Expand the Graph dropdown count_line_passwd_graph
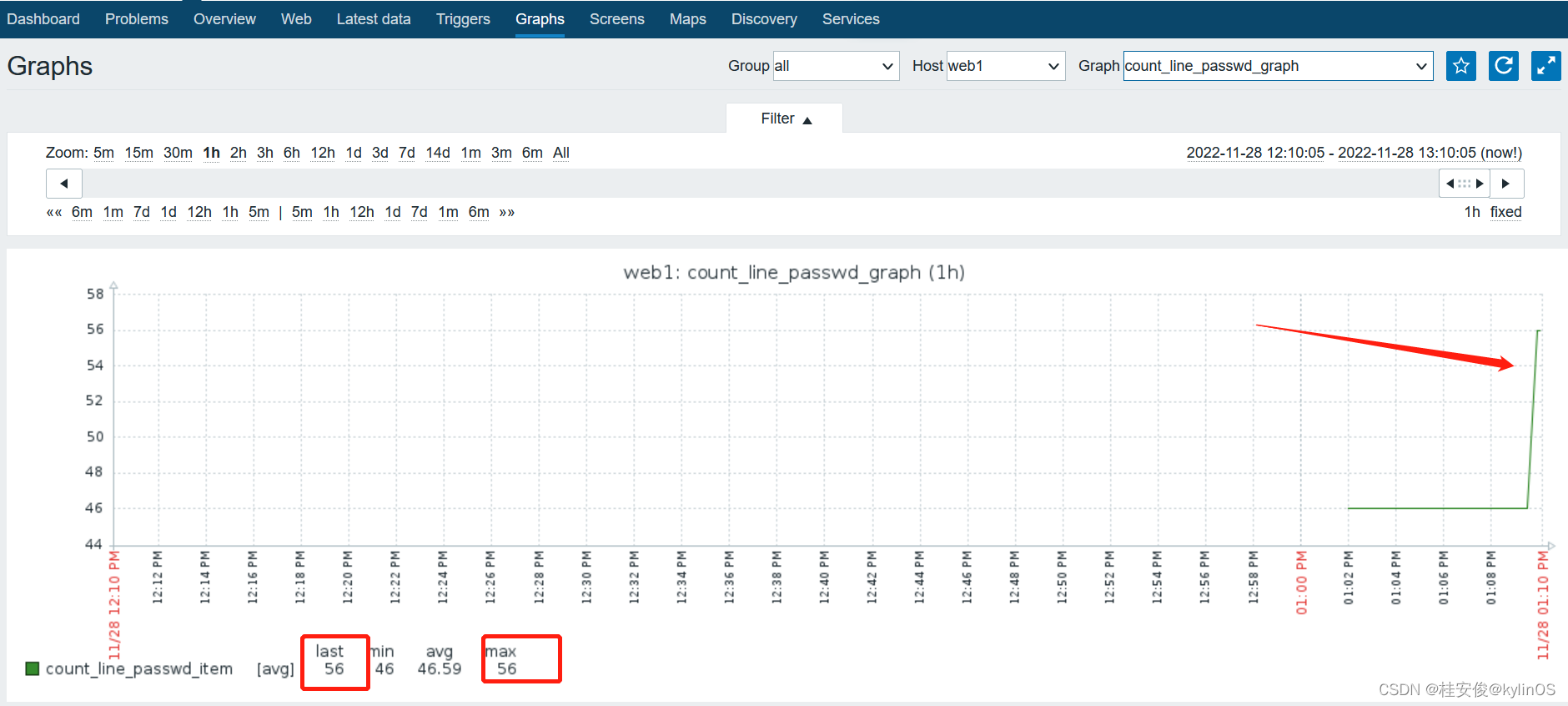Image resolution: width=1568 pixels, height=706 pixels. coord(1278,66)
